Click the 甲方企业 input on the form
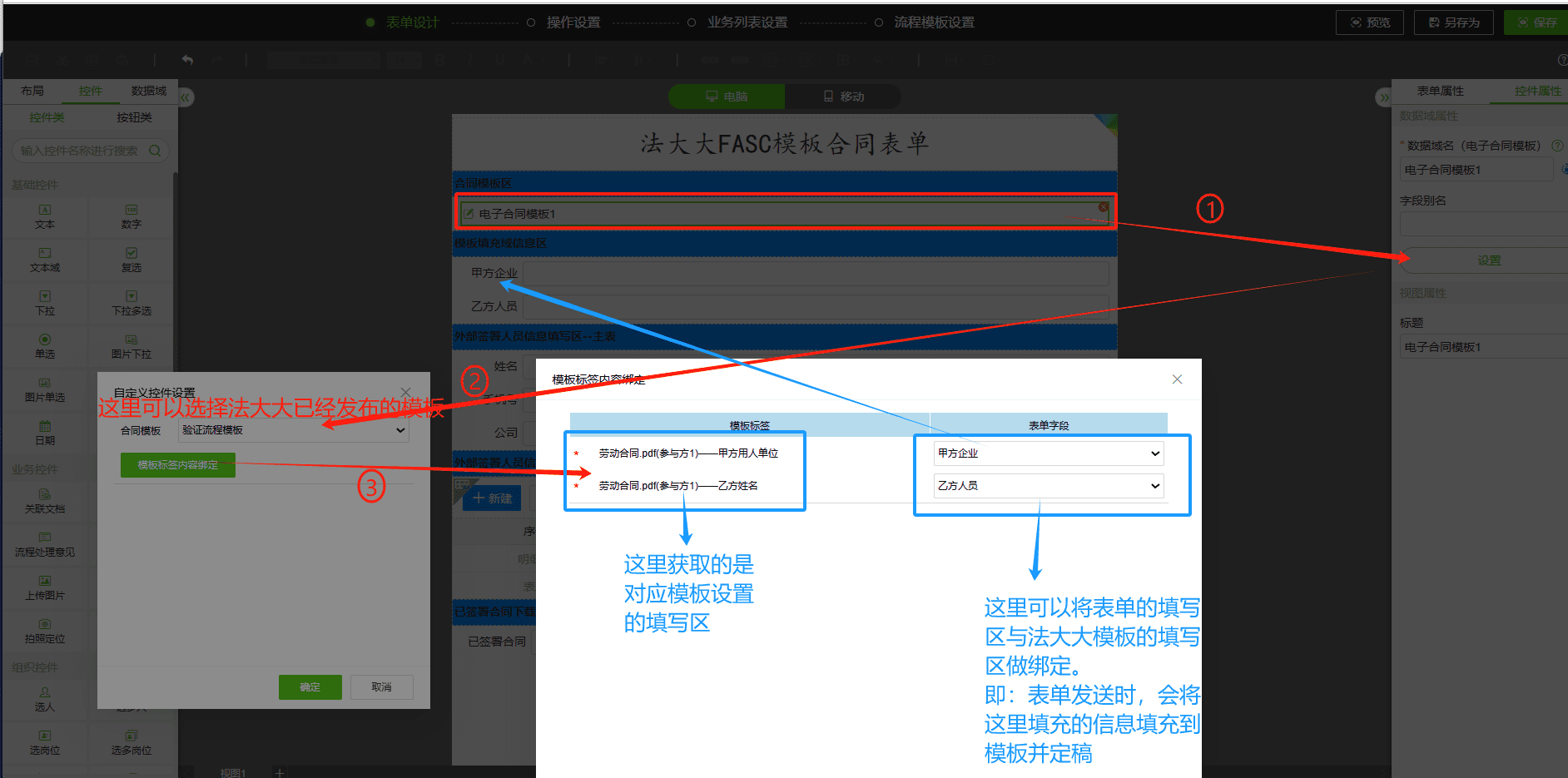 click(816, 274)
